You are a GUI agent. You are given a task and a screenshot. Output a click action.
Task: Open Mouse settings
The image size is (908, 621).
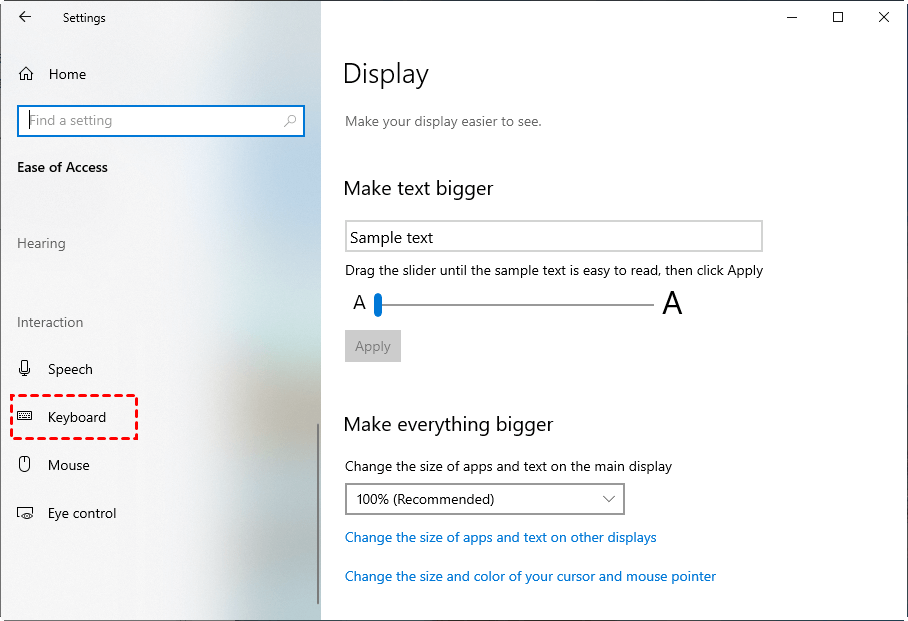click(x=69, y=465)
